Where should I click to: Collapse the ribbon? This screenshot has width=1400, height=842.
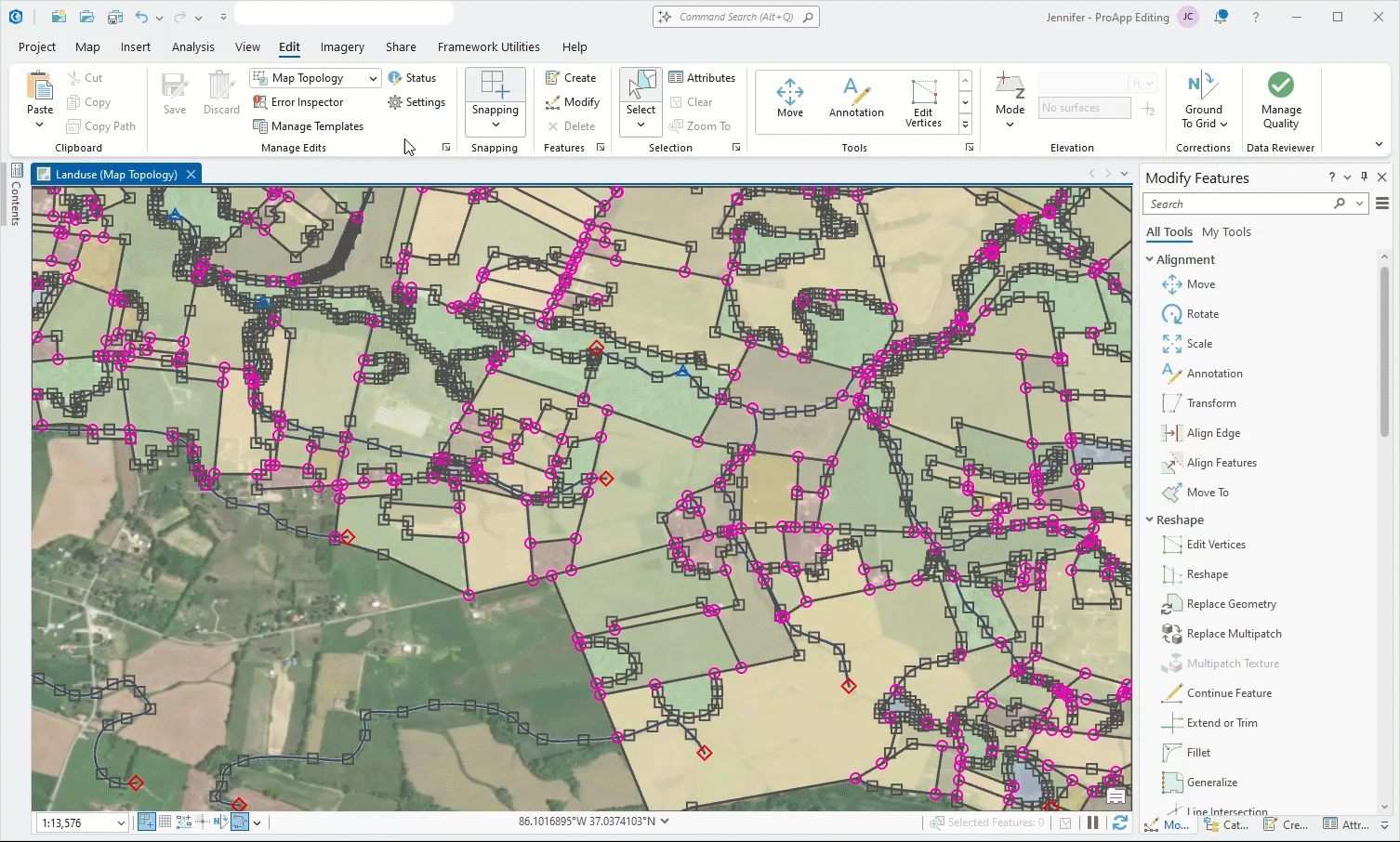1379,144
